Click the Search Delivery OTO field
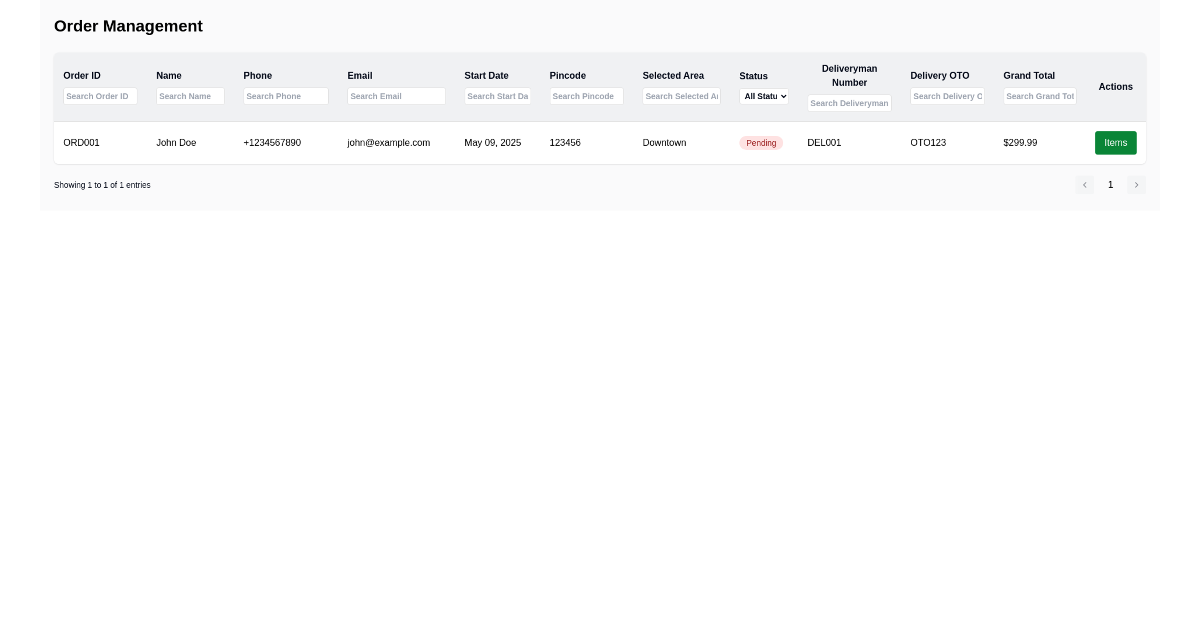 pyautogui.click(x=947, y=96)
